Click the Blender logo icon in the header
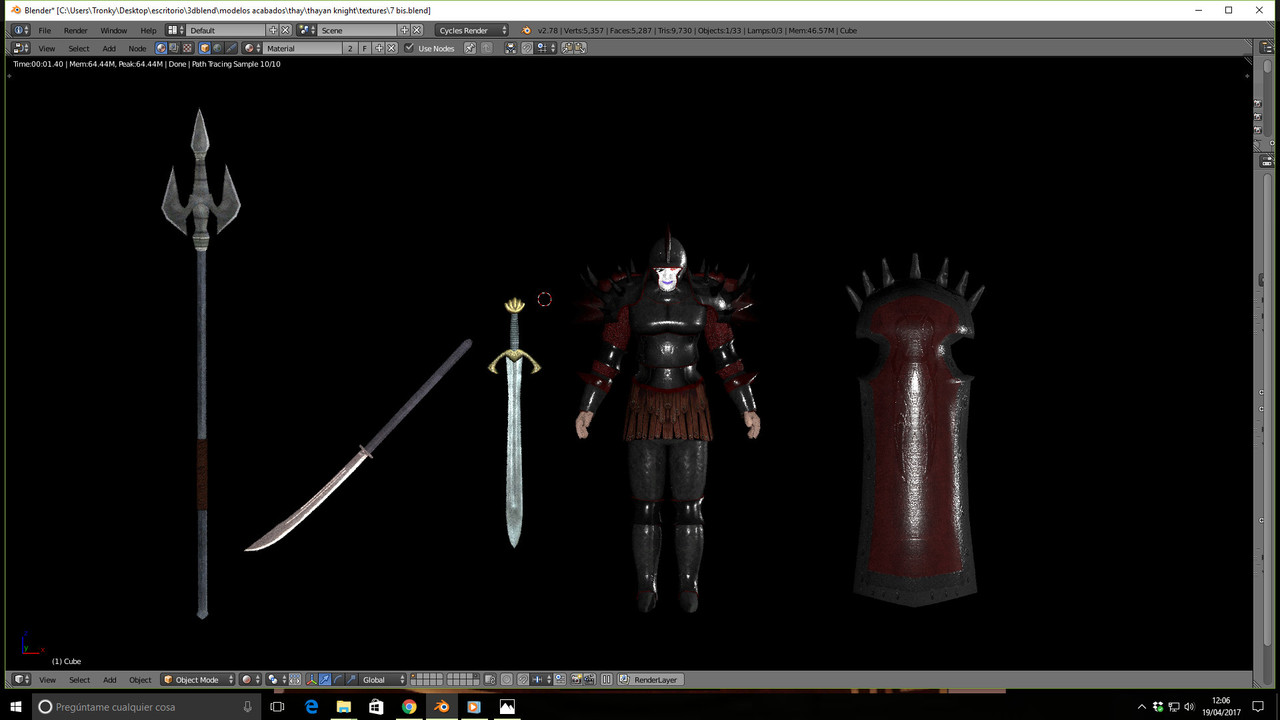Image resolution: width=1280 pixels, height=720 pixels. [526, 30]
